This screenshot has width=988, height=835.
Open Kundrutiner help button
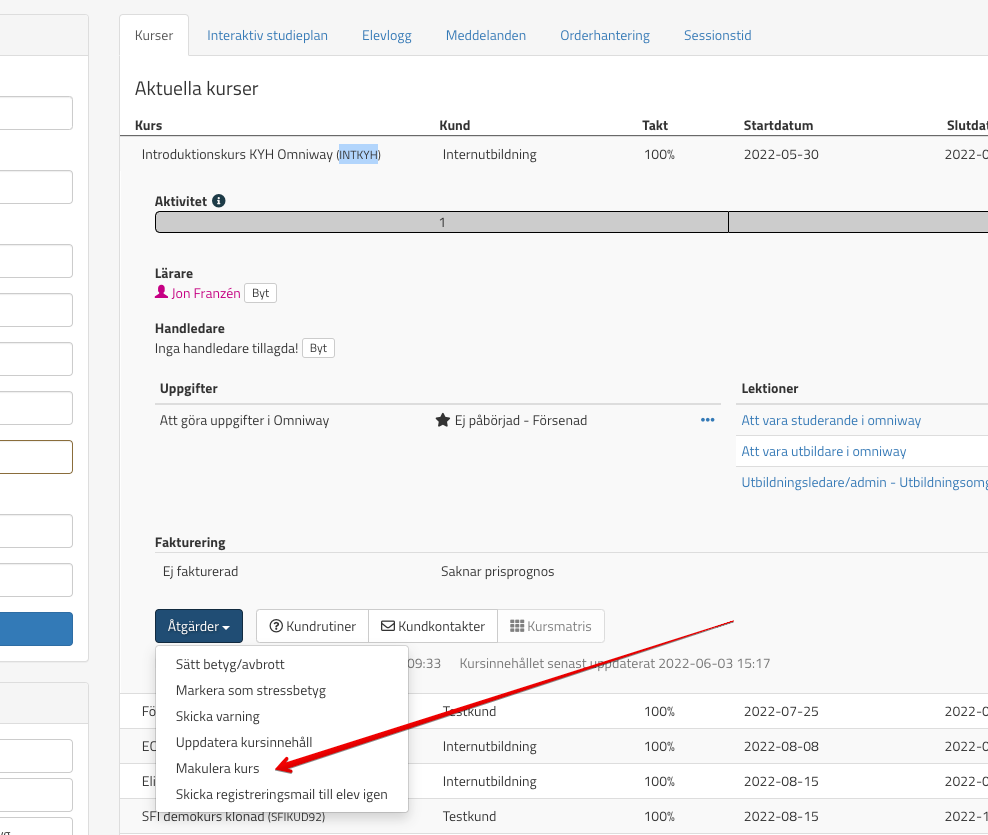pyautogui.click(x=312, y=626)
